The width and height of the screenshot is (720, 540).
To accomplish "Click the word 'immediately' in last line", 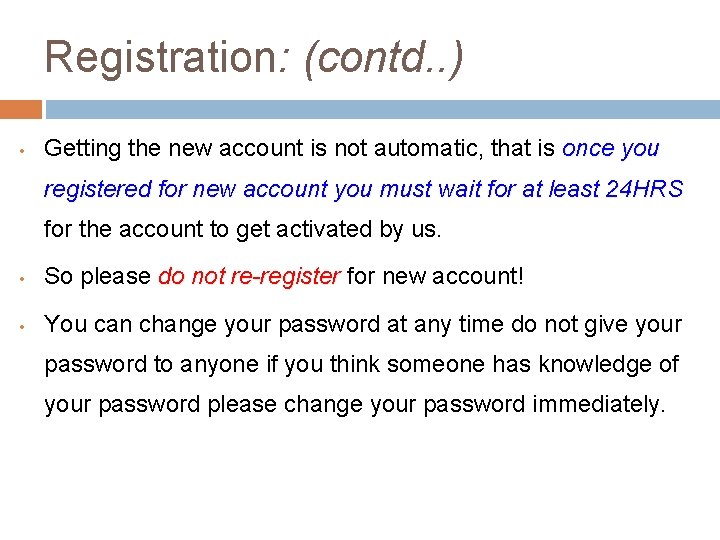I will [596, 405].
